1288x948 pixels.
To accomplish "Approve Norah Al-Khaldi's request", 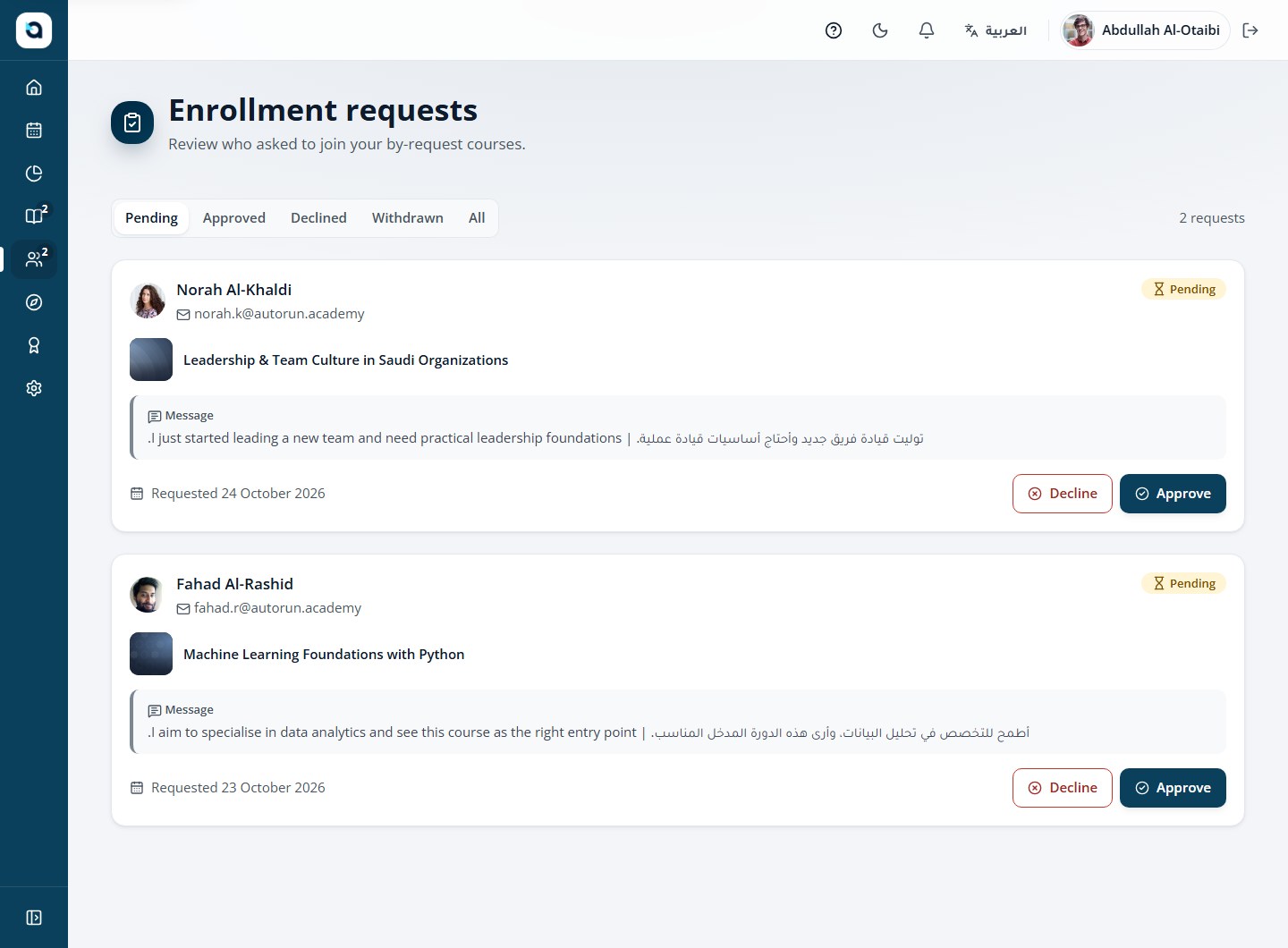I will (1173, 494).
